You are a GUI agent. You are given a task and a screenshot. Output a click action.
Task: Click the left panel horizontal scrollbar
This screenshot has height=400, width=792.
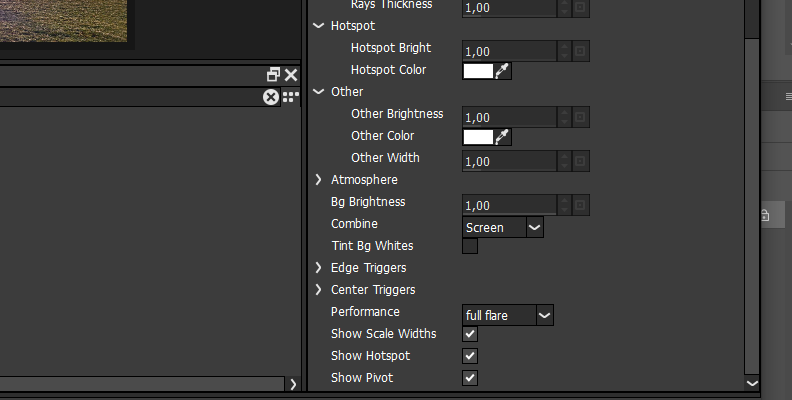(x=142, y=384)
